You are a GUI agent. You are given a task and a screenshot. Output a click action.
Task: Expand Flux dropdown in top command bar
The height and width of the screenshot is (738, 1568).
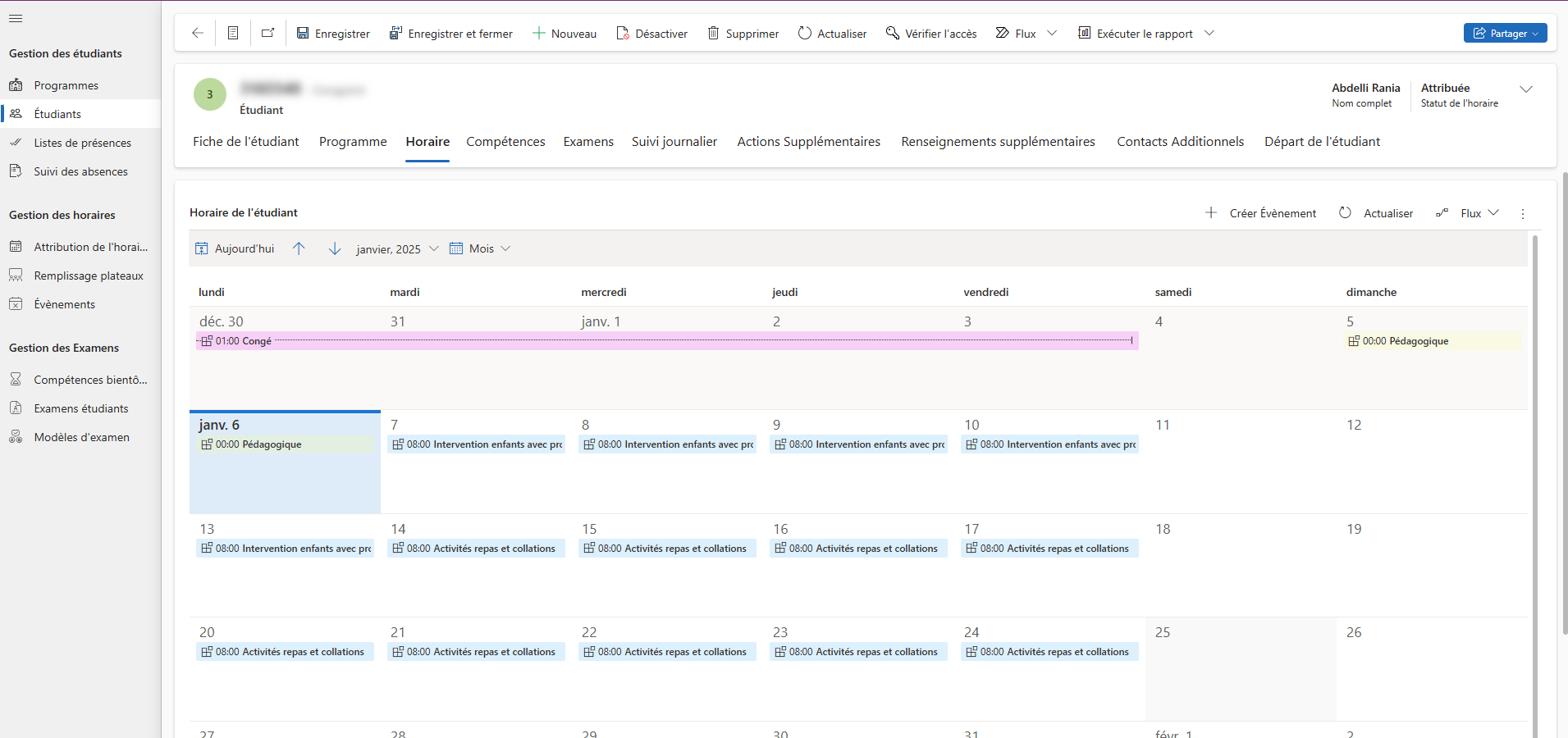click(1052, 34)
